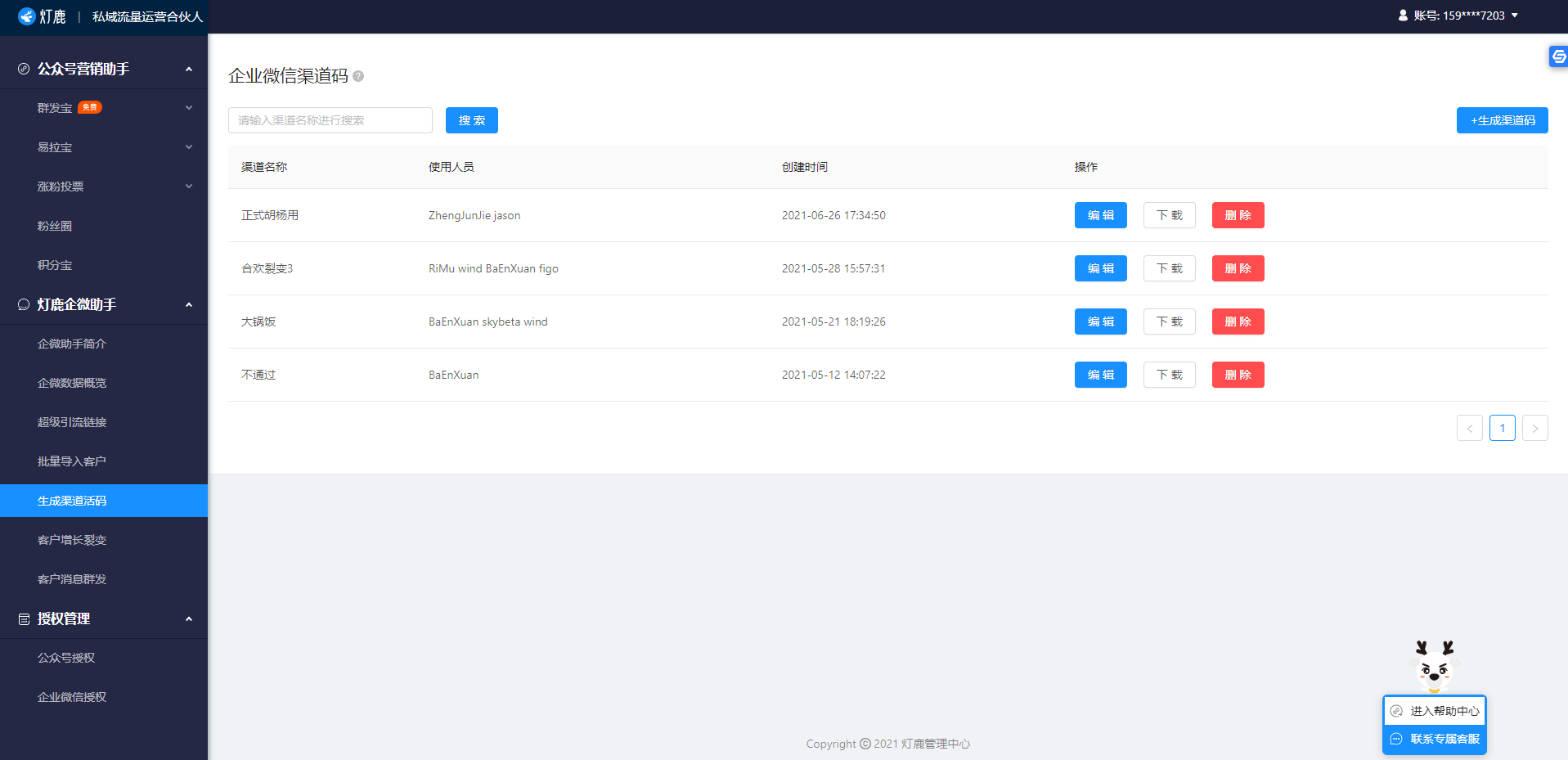Download the 不通过 channel code
The width and height of the screenshot is (1568, 760).
(1170, 375)
